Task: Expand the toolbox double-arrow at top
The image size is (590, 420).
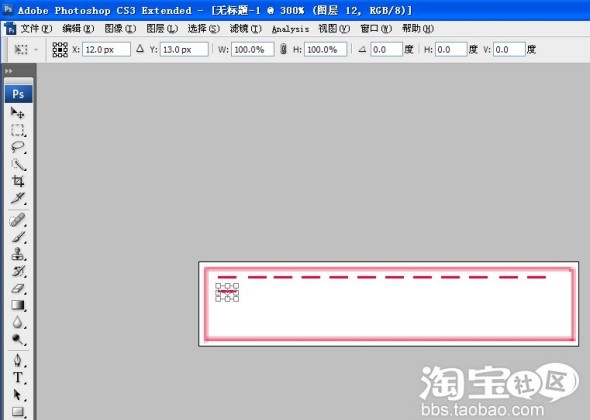Action: pyautogui.click(x=9, y=71)
